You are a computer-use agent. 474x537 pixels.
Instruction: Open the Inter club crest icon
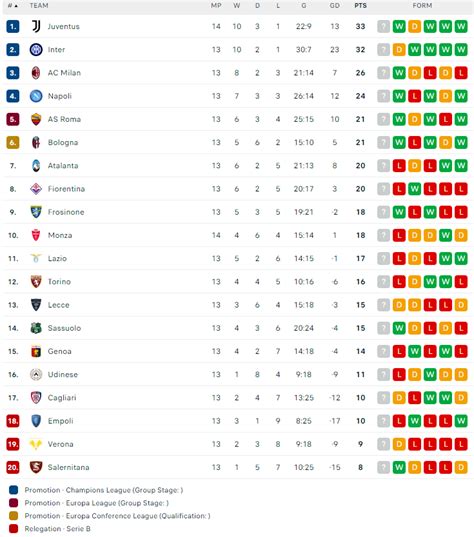coord(36,50)
